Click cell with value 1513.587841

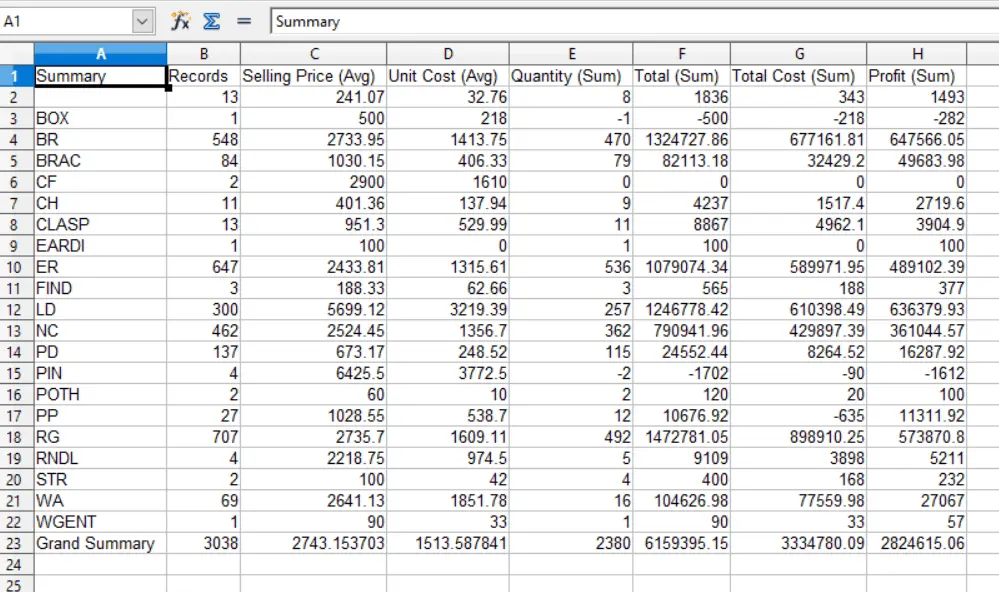pyautogui.click(x=448, y=544)
